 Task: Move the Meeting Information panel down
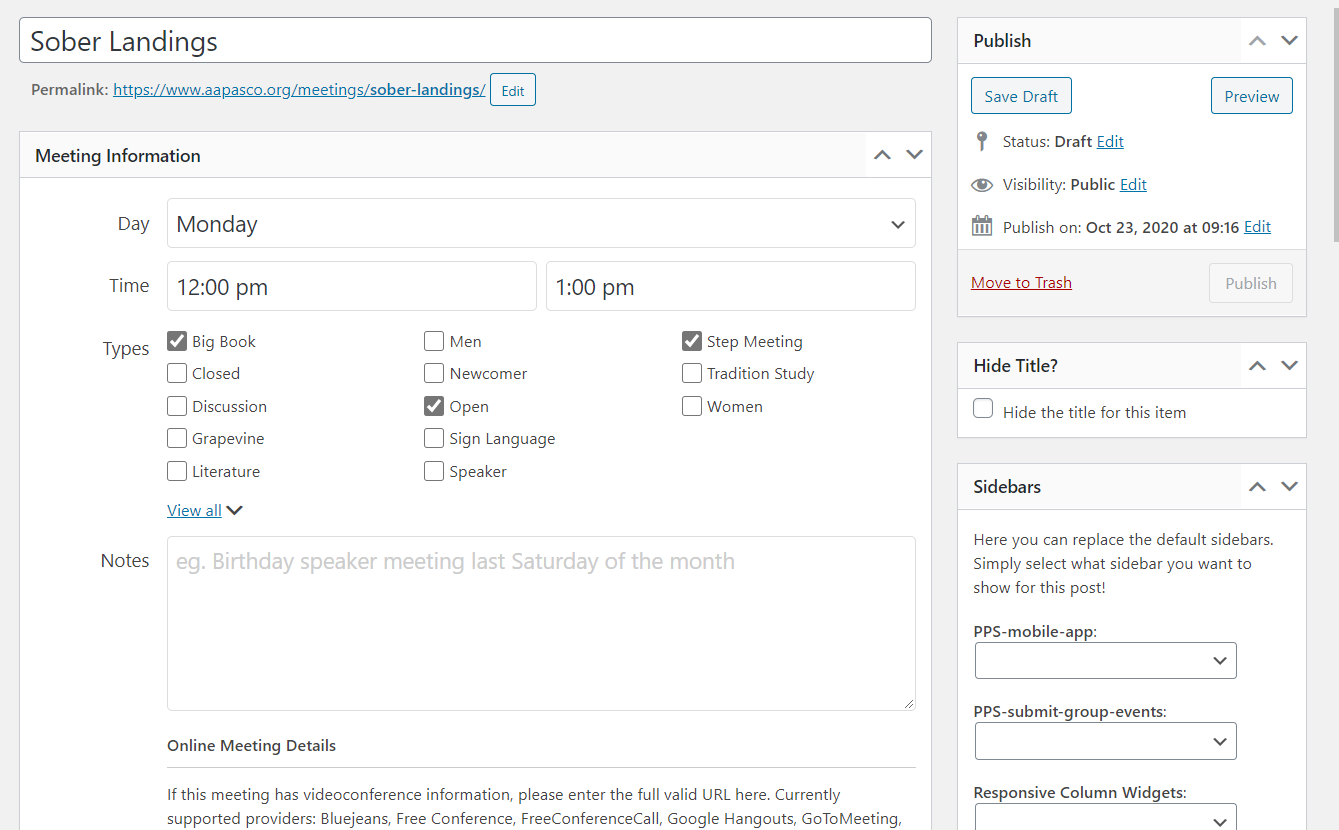pyautogui.click(x=914, y=155)
